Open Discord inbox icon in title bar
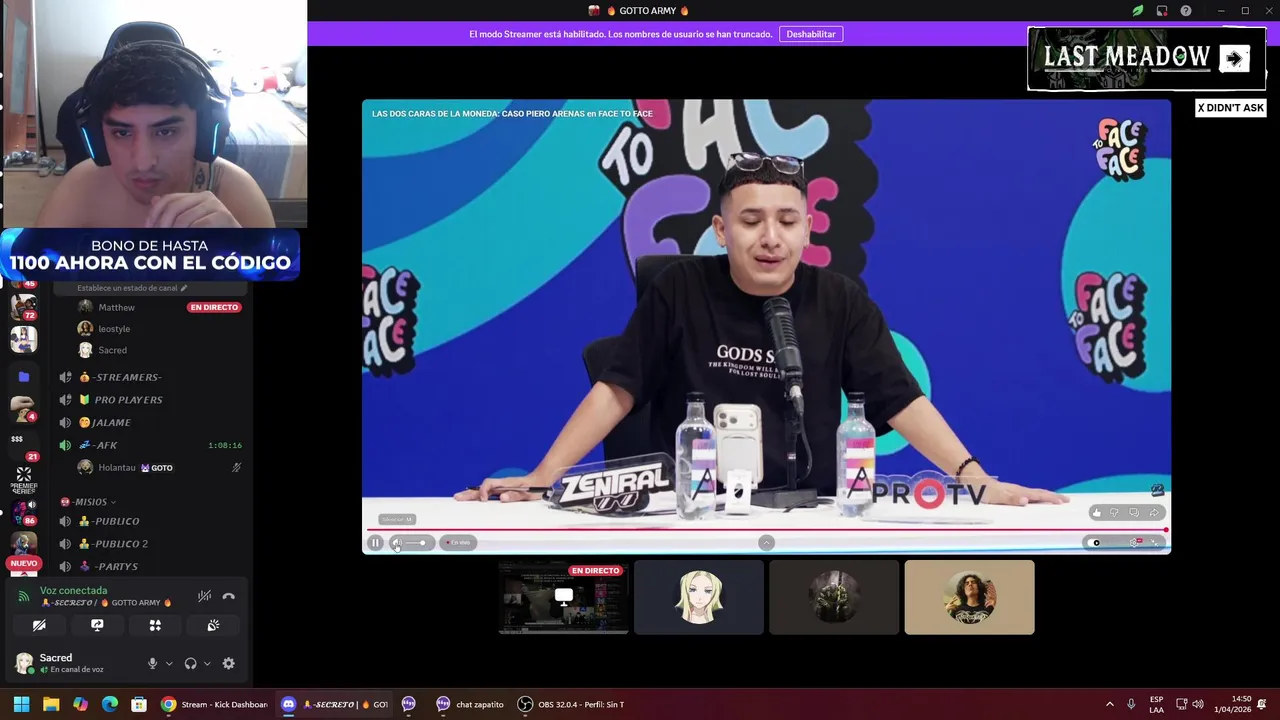 (1162, 11)
